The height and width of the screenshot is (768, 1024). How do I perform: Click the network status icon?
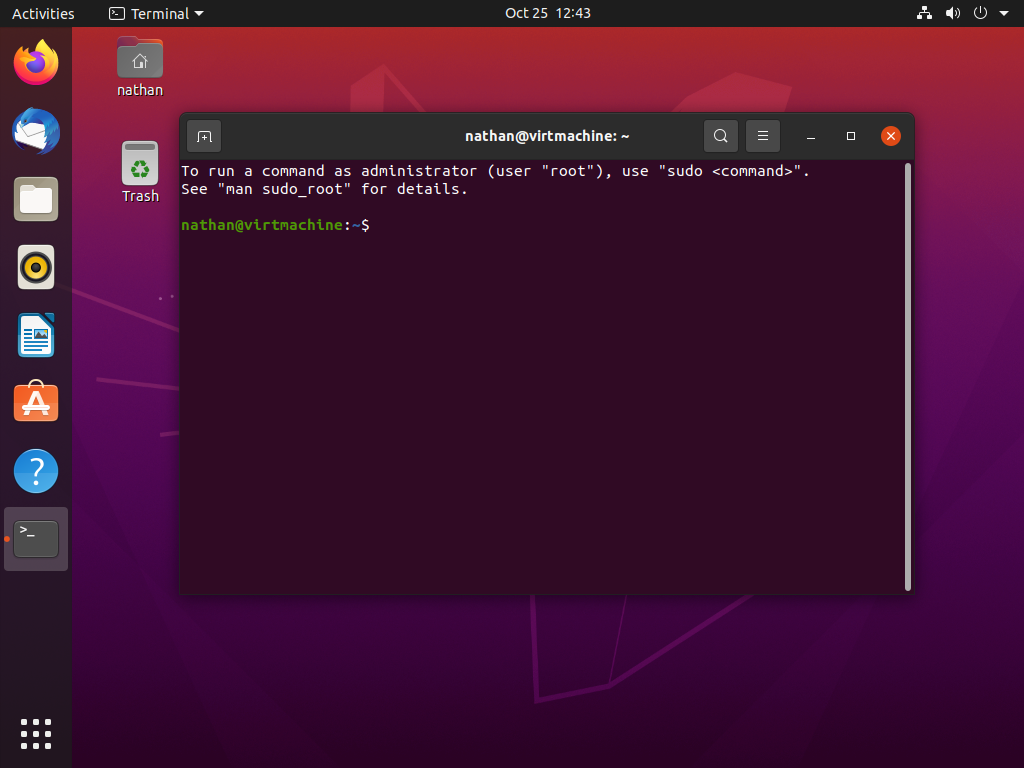click(x=923, y=13)
